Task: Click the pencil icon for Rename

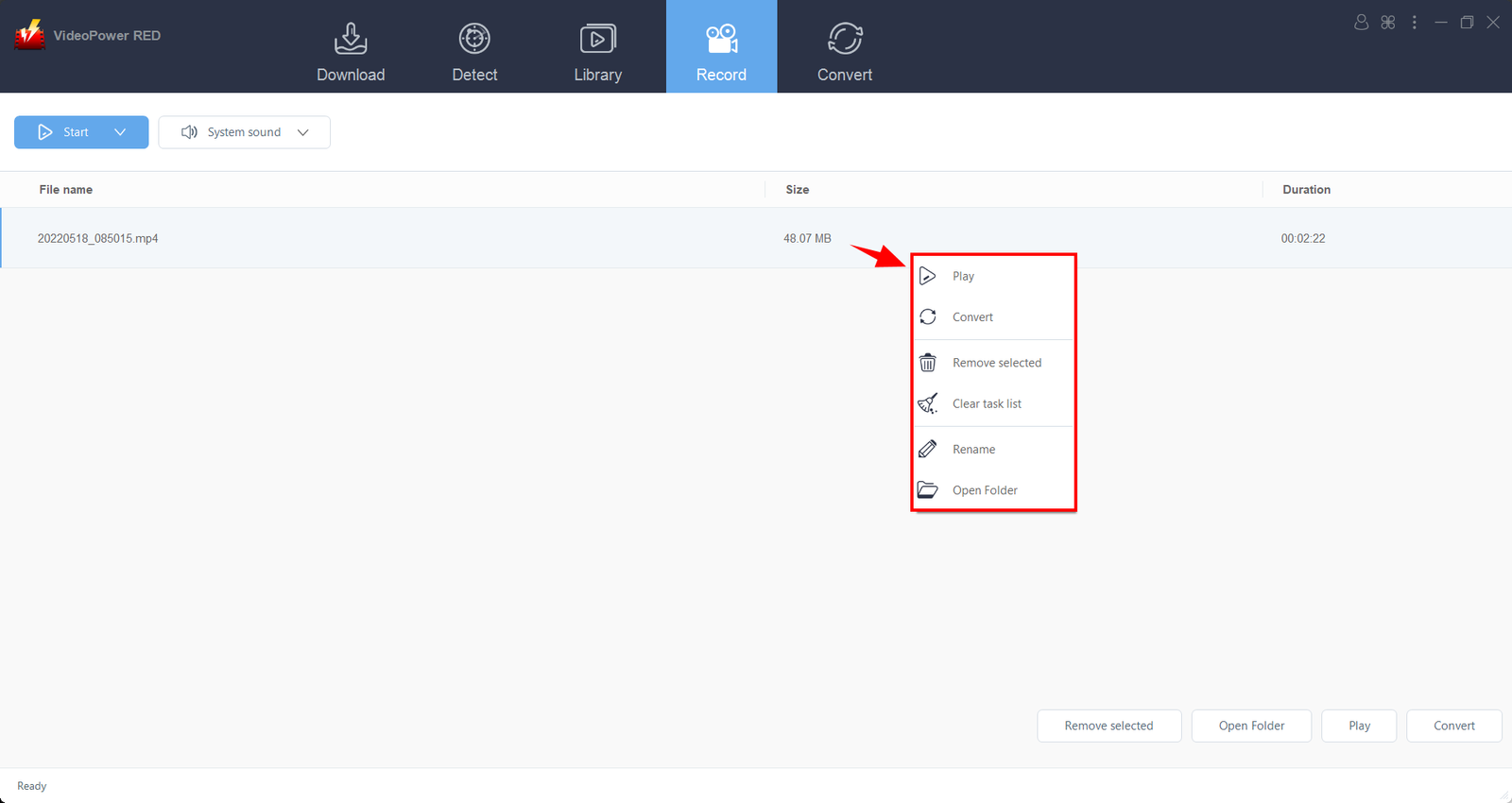Action: [x=928, y=449]
